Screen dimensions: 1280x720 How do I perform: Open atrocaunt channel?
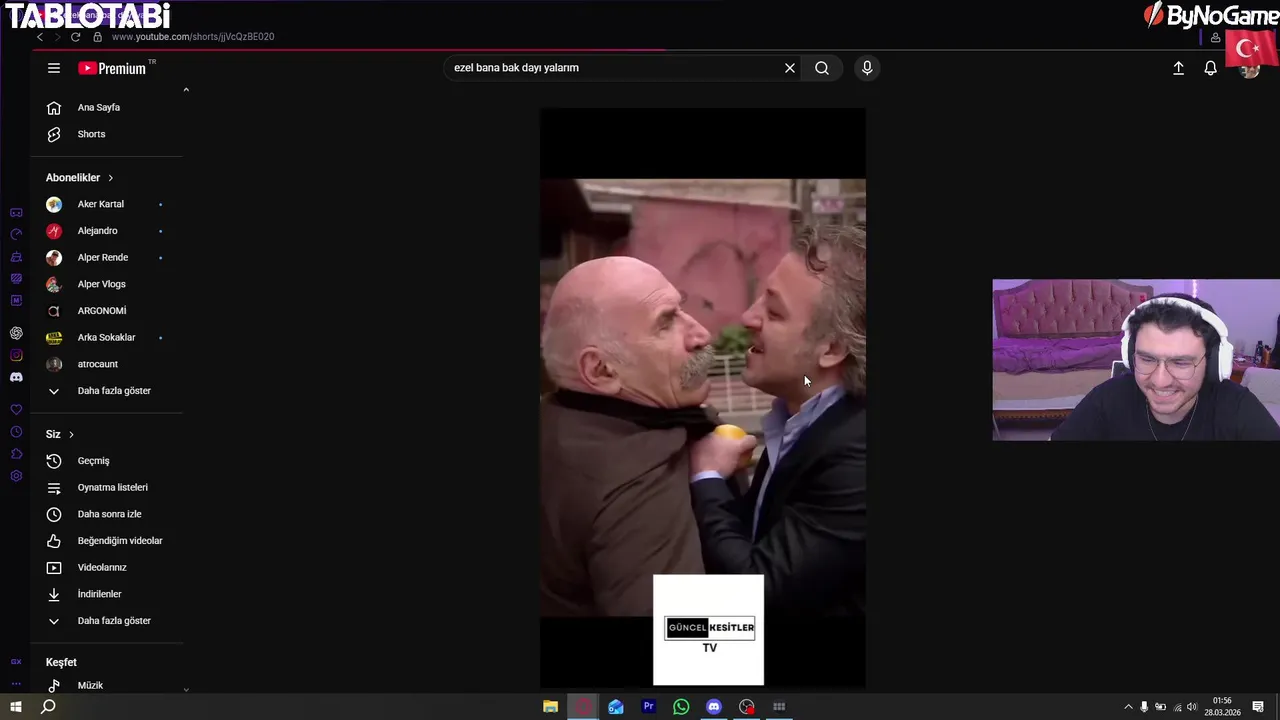click(106, 364)
